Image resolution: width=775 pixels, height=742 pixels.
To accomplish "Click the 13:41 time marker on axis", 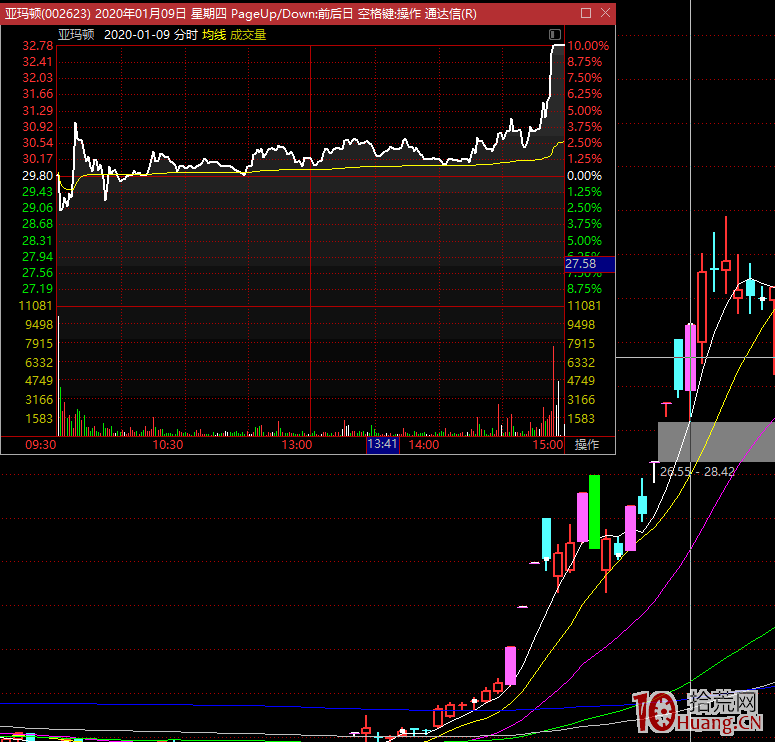I will coord(383,444).
